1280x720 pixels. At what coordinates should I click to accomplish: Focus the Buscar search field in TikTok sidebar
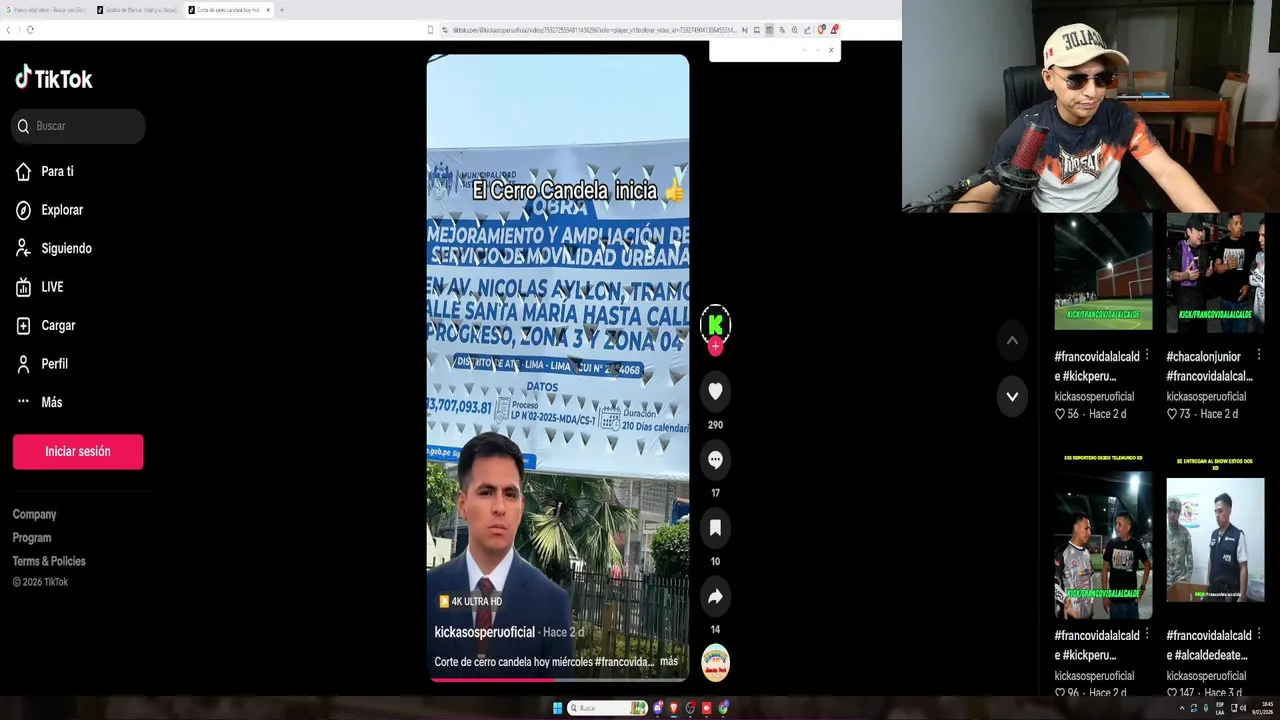[x=79, y=126]
